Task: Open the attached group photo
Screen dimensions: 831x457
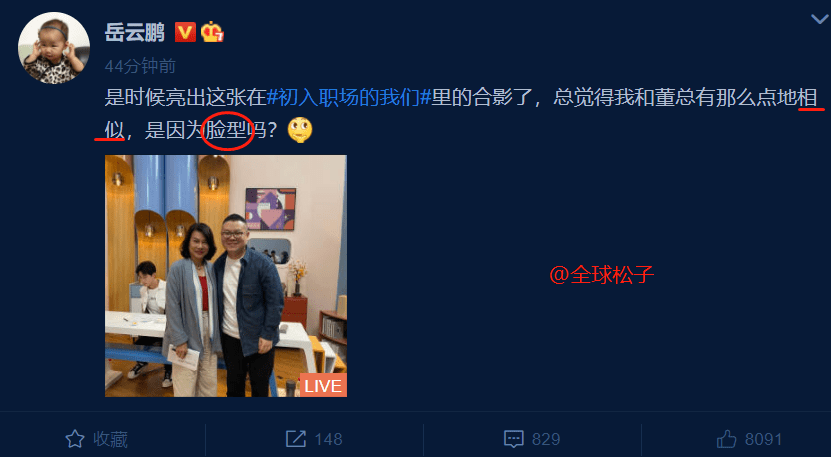Action: pos(226,276)
